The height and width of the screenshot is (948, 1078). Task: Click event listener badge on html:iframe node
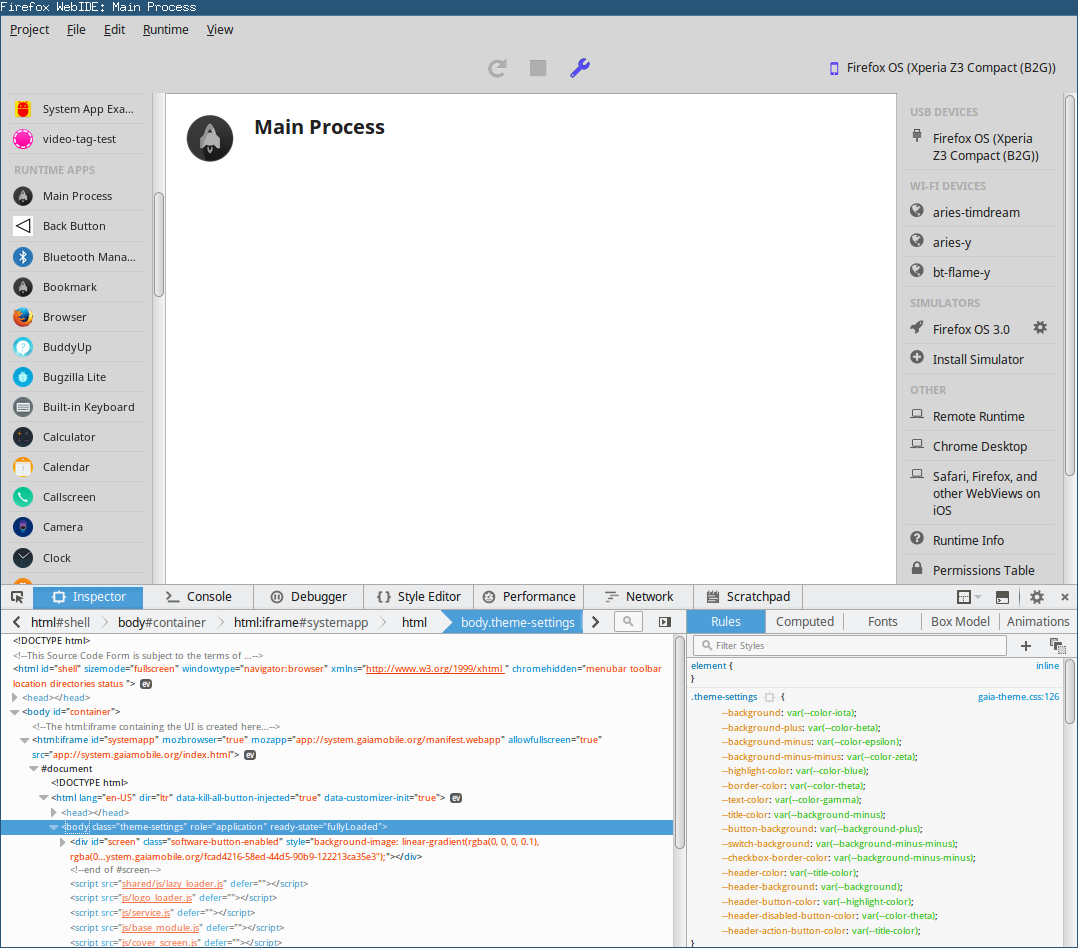tap(250, 755)
